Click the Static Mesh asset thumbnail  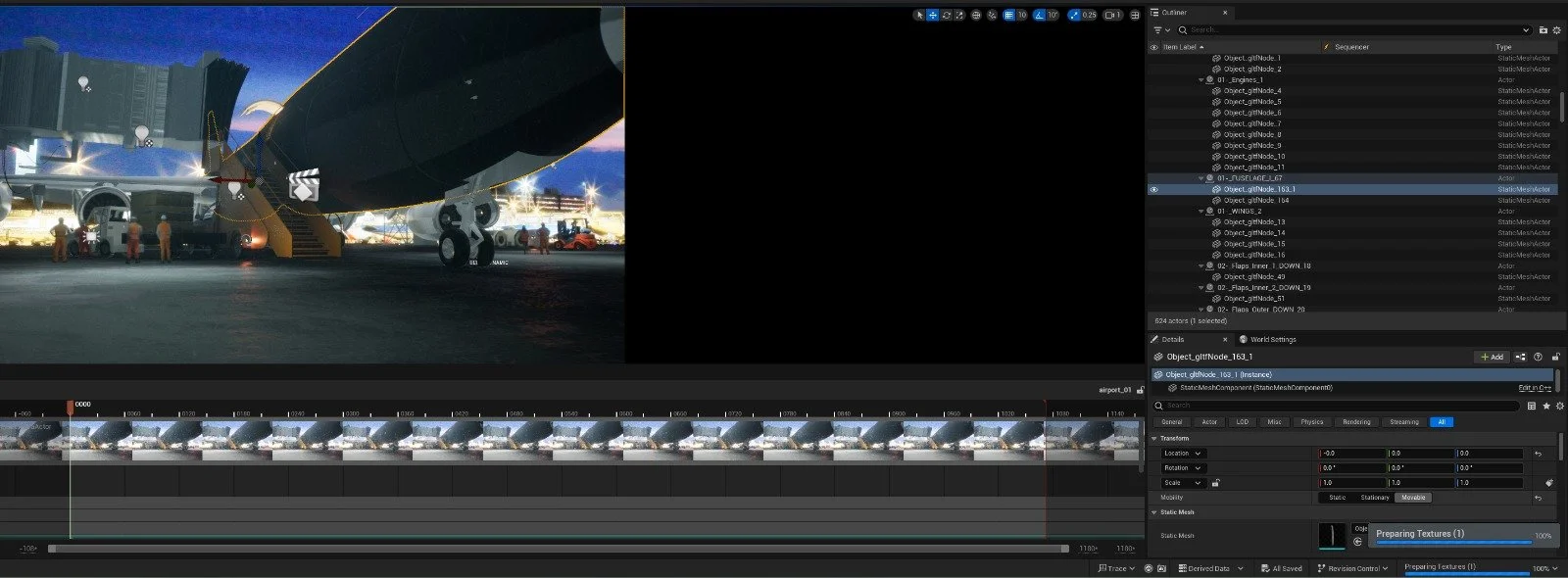(1333, 536)
